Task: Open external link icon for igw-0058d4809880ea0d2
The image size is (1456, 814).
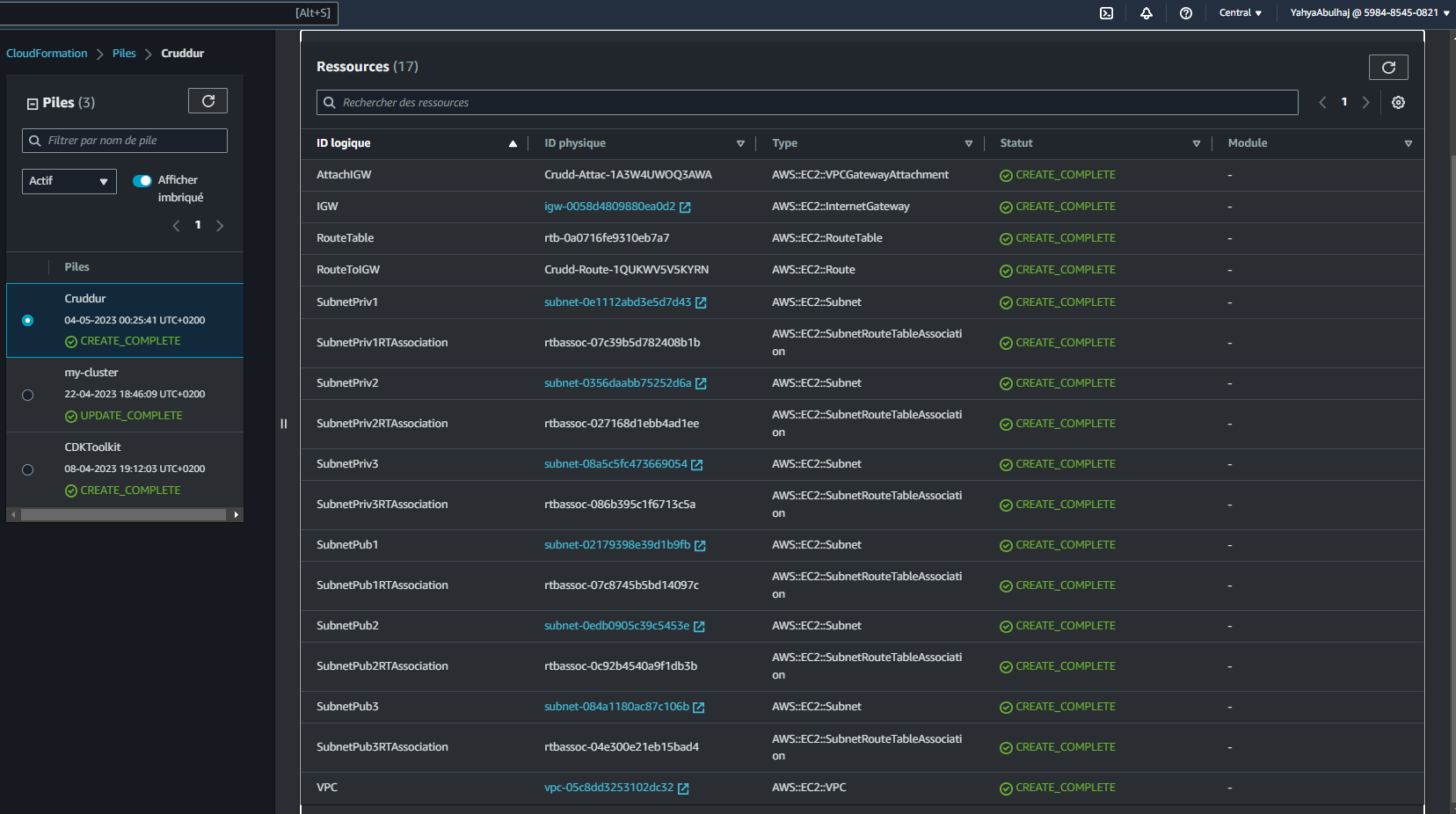Action: click(x=685, y=207)
